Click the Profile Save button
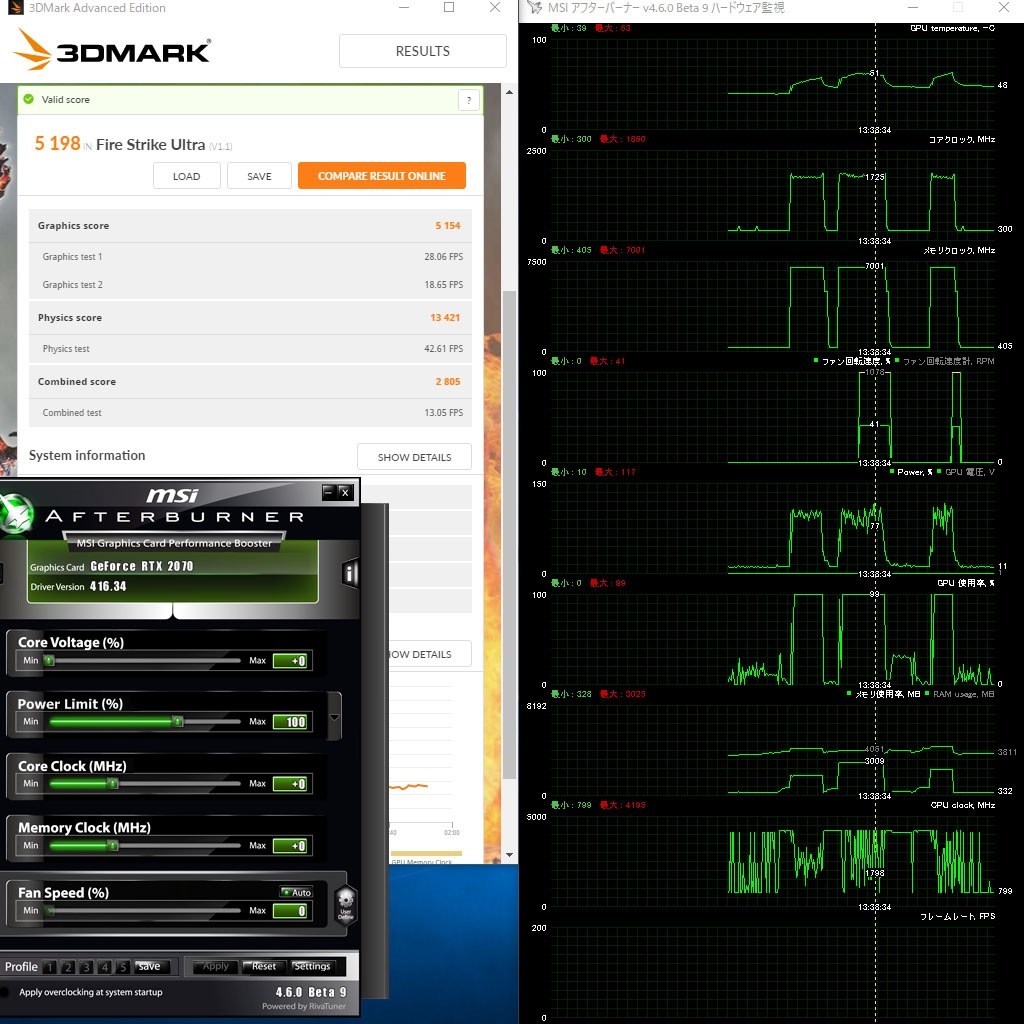 (x=150, y=967)
